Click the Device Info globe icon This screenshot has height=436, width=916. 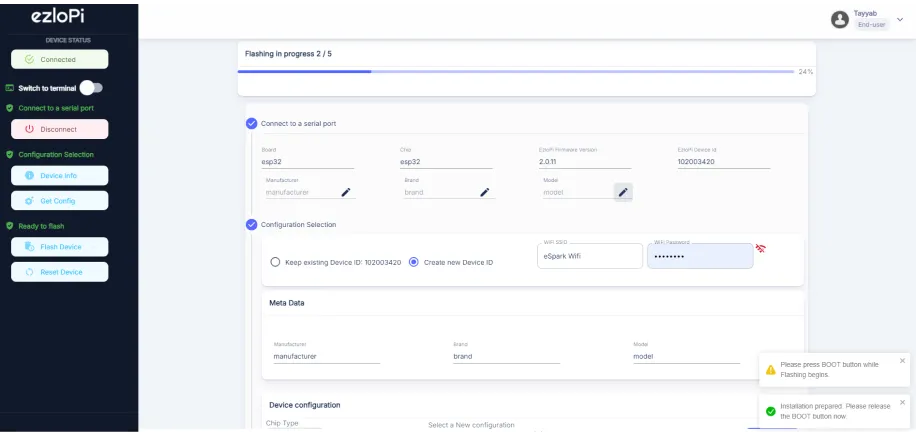click(x=30, y=176)
